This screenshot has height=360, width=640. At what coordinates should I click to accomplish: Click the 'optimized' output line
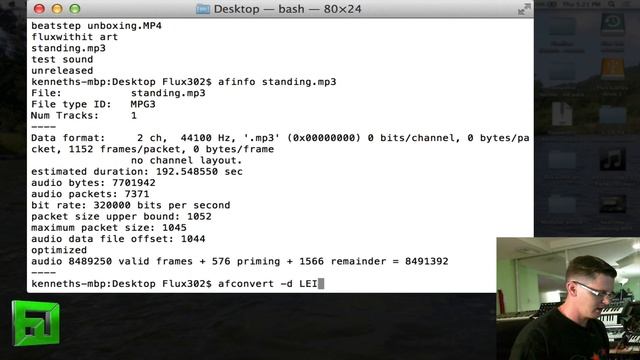click(59, 250)
